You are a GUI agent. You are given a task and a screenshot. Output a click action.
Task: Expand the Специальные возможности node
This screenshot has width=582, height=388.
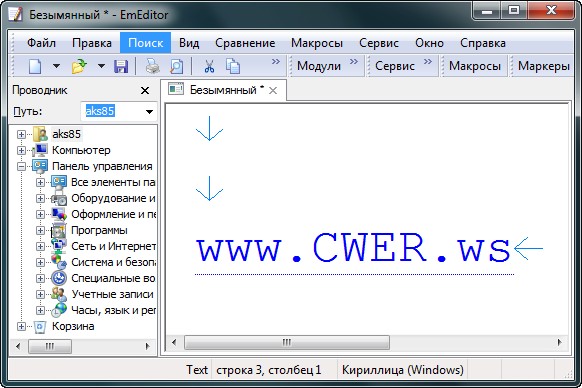[x=40, y=278]
